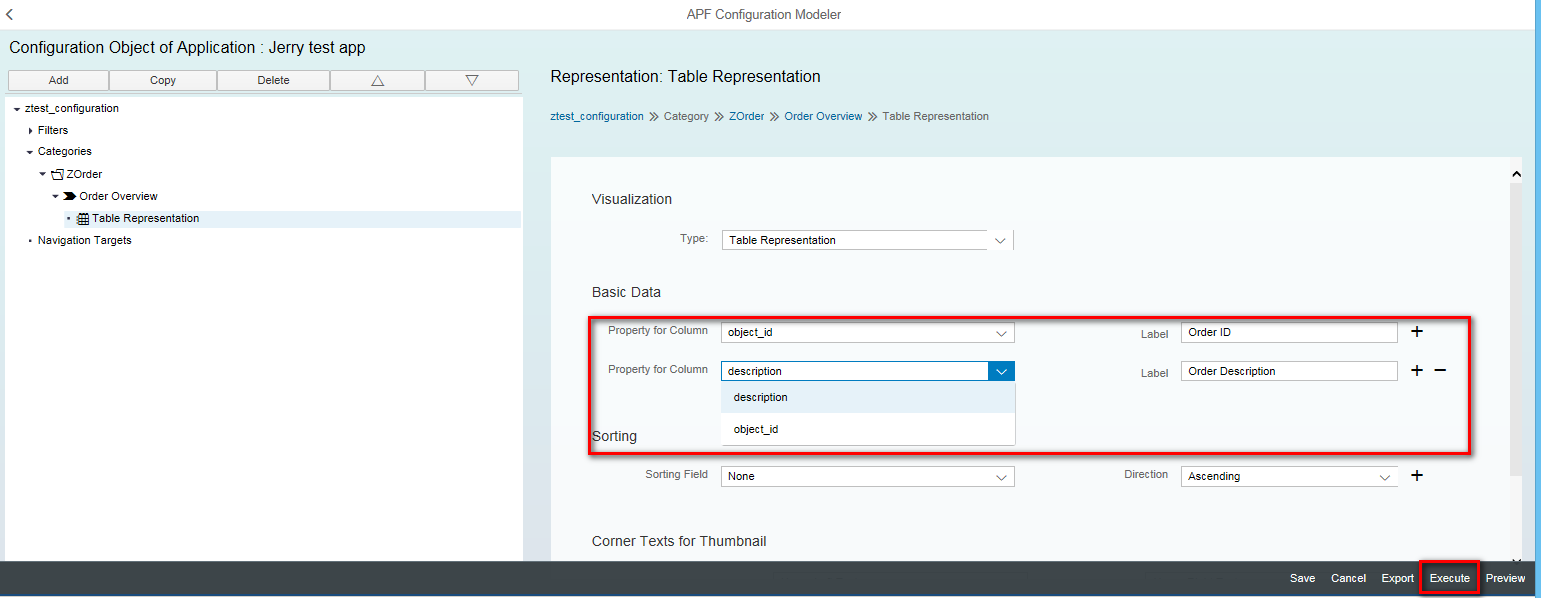This screenshot has height=598, width=1541.
Task: Collapse the Categories tree node
Action: tap(30, 152)
